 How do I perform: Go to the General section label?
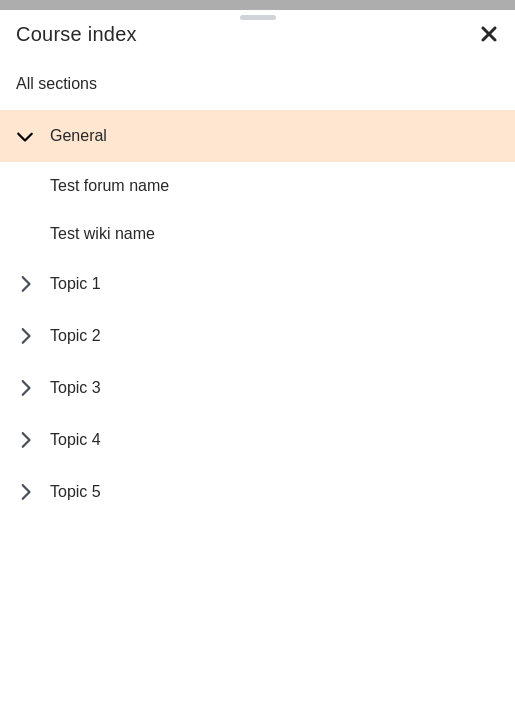(78, 135)
